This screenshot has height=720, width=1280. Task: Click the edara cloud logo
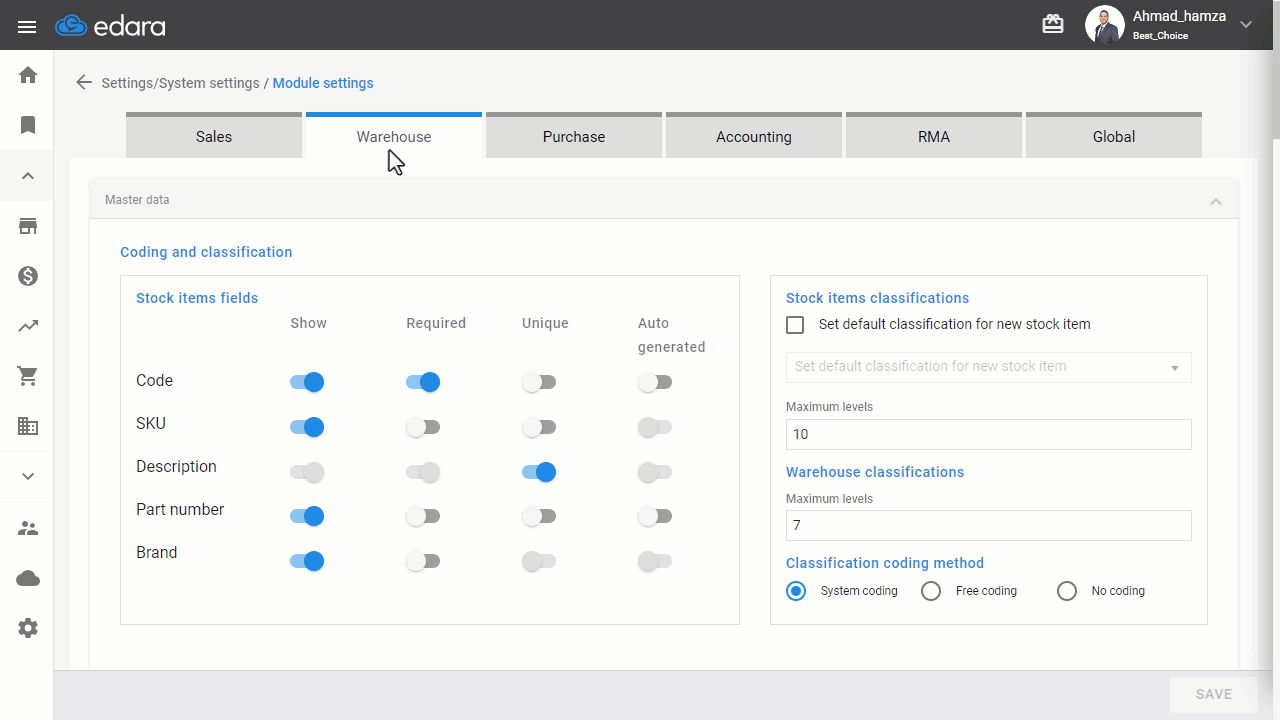pos(110,26)
